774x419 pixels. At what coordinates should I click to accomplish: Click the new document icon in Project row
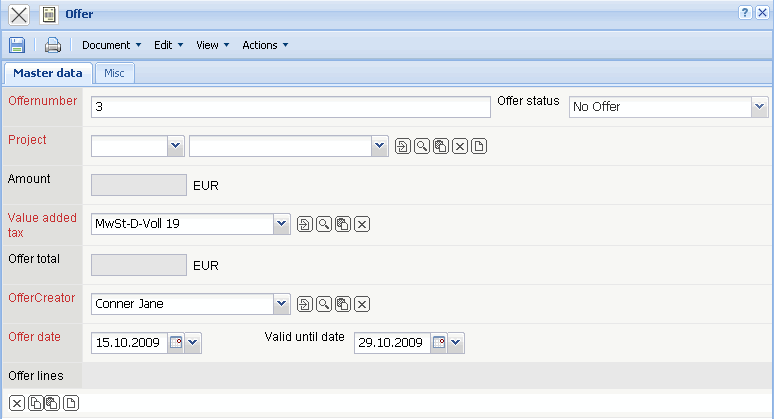tap(479, 147)
